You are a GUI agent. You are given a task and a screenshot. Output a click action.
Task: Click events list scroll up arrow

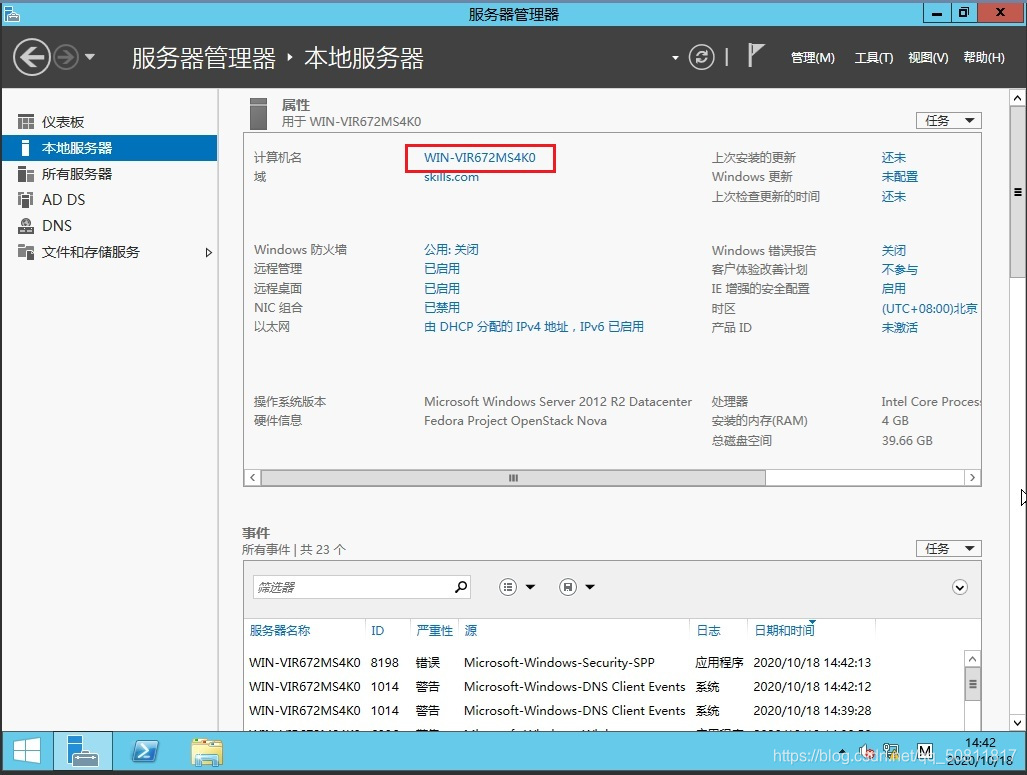[x=973, y=658]
